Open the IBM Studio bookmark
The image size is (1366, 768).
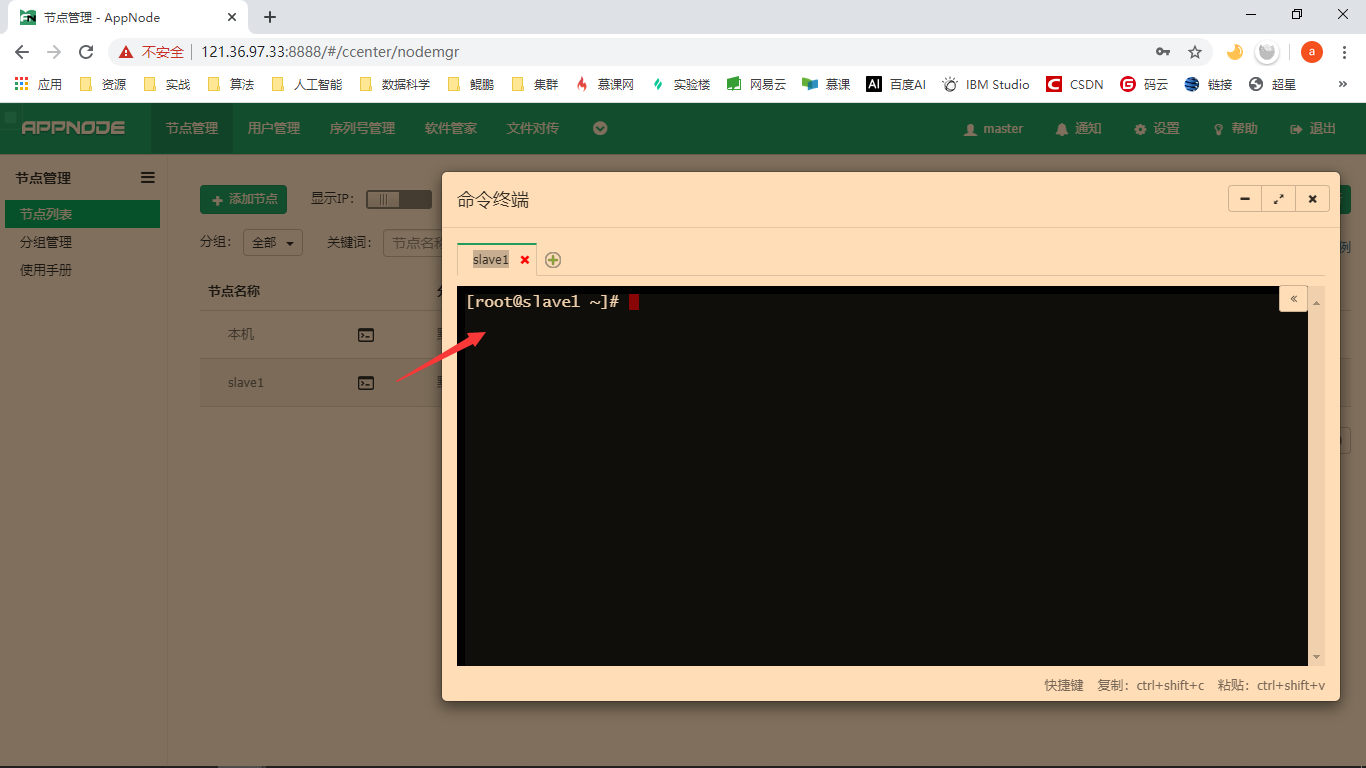[x=986, y=84]
